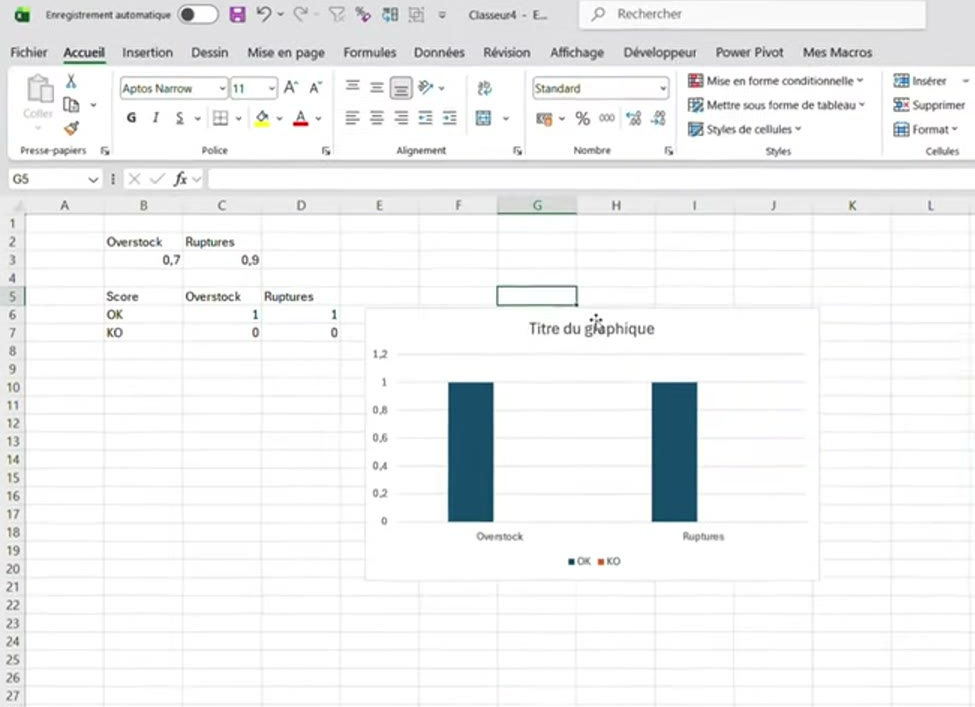
Task: Switch to the Mise en page tab
Action: (x=286, y=53)
